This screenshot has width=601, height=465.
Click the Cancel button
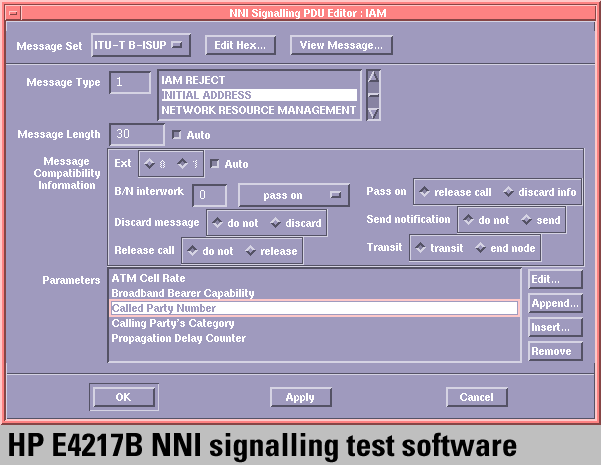477,397
